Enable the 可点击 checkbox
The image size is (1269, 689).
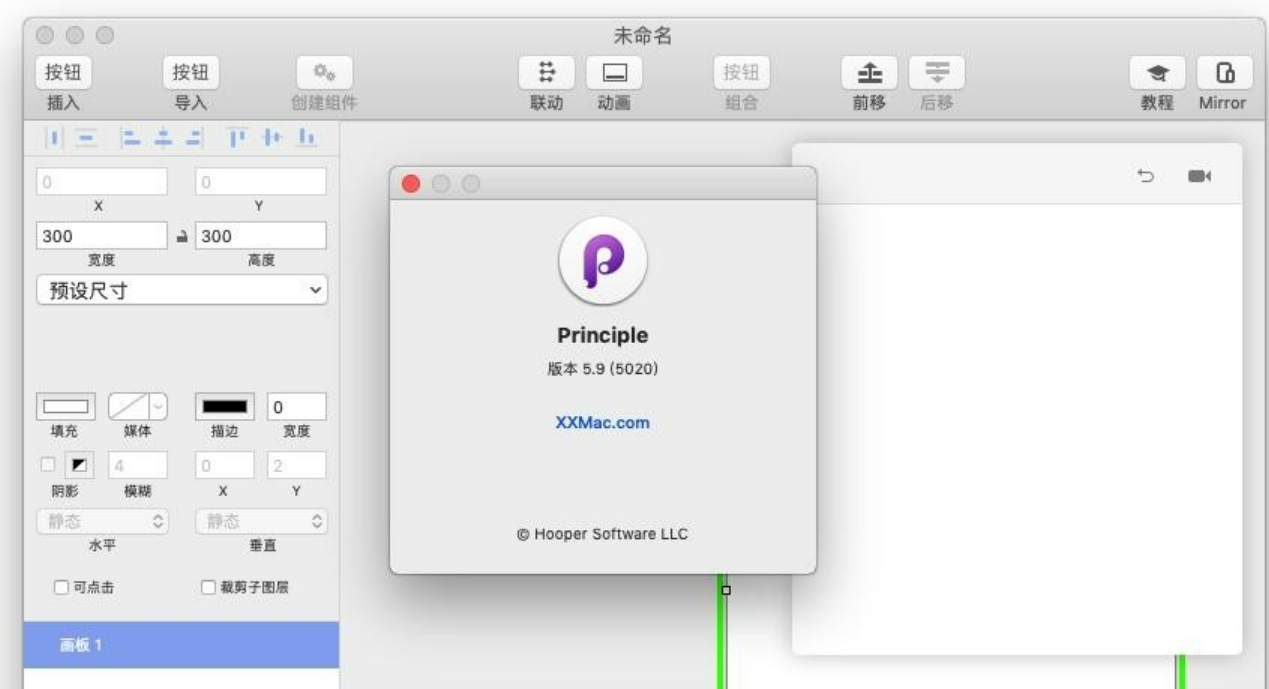(x=61, y=587)
